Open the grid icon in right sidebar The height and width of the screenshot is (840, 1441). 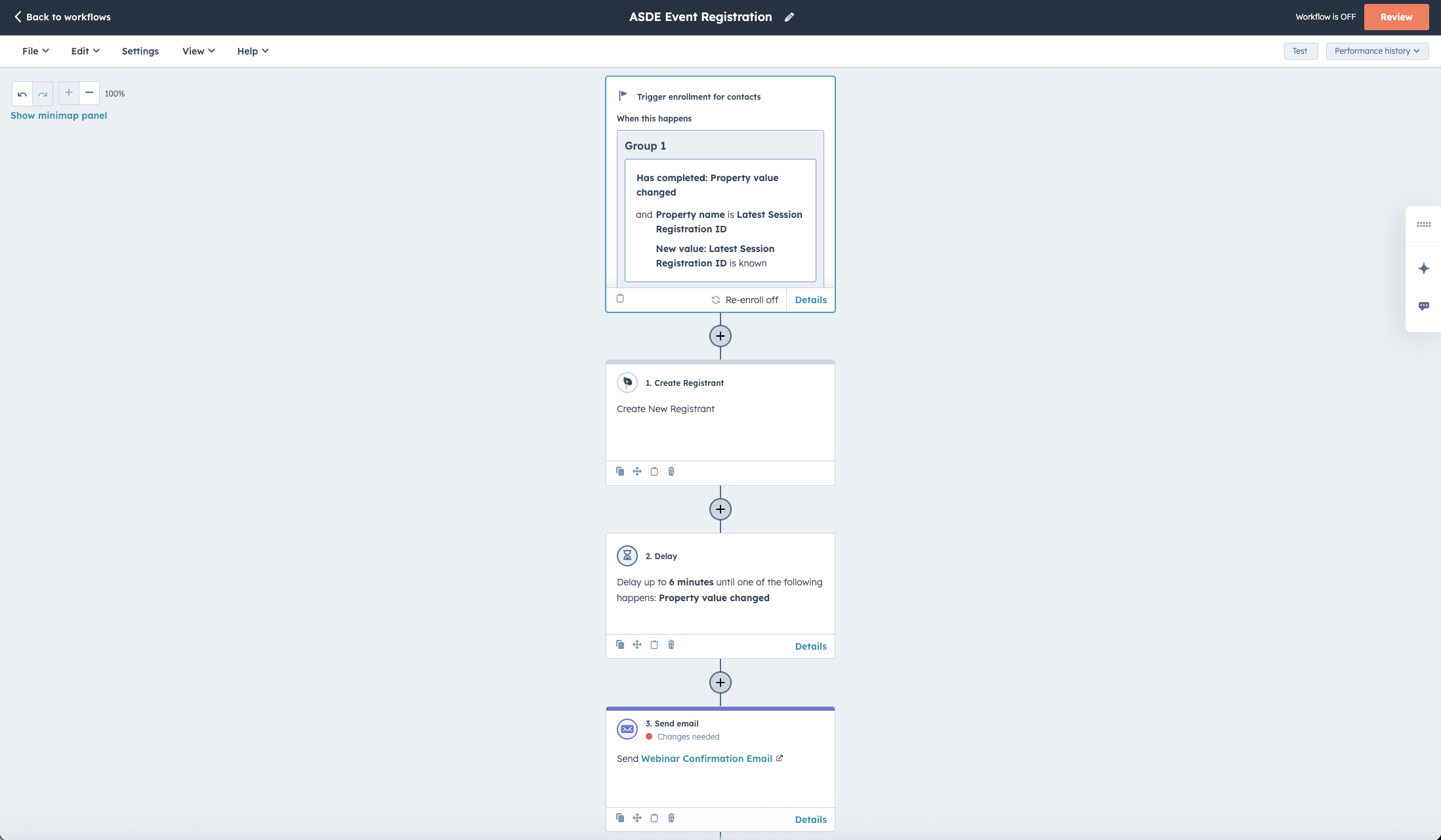coord(1423,224)
